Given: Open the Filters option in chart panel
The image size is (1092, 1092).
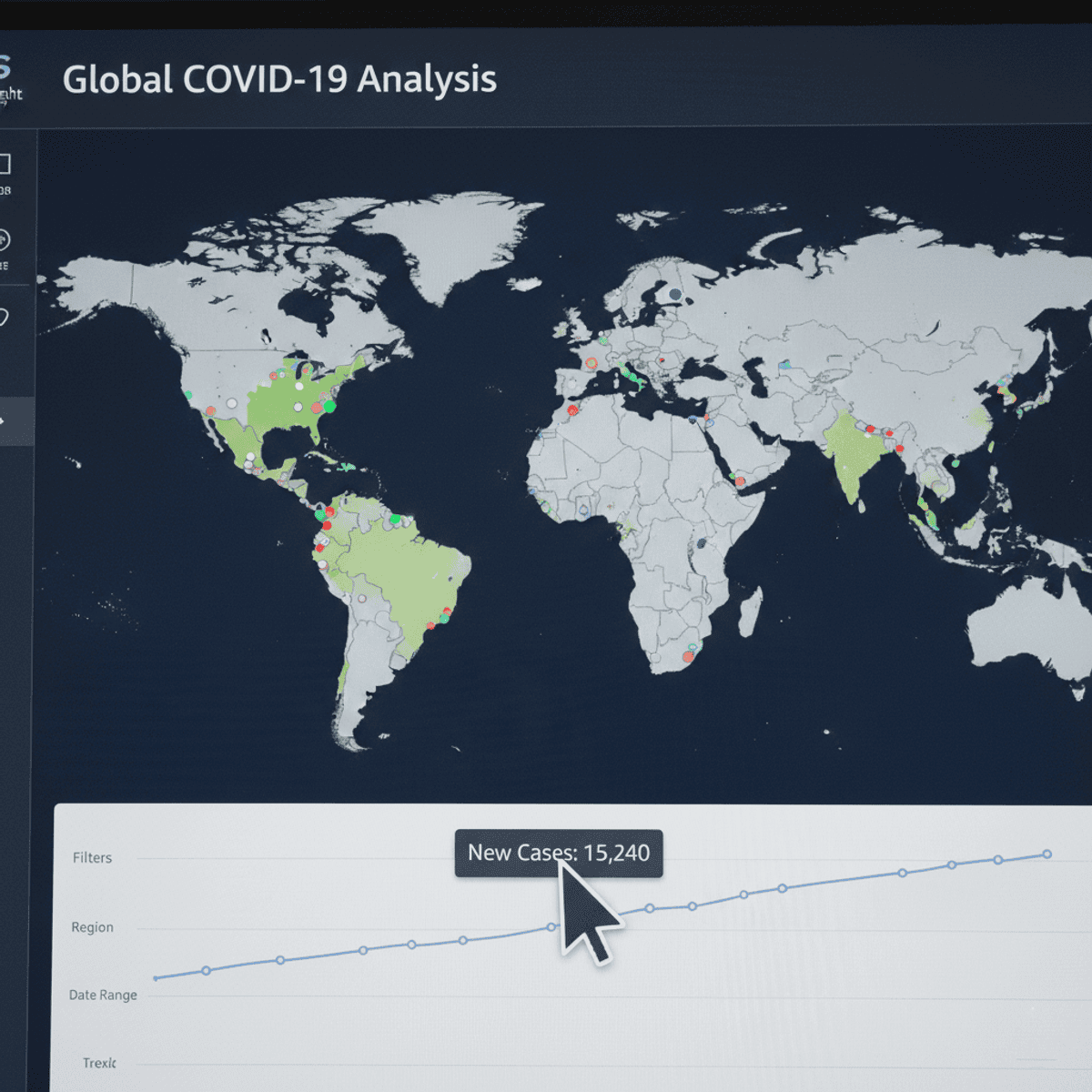Looking at the screenshot, I should tap(92, 857).
